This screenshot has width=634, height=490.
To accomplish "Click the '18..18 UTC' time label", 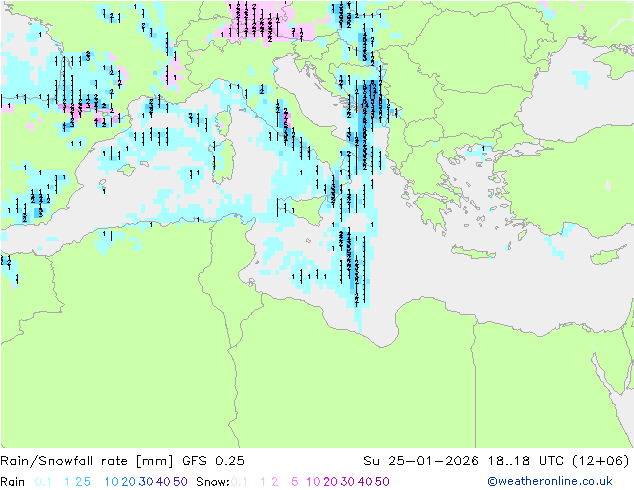I will 526,461.
